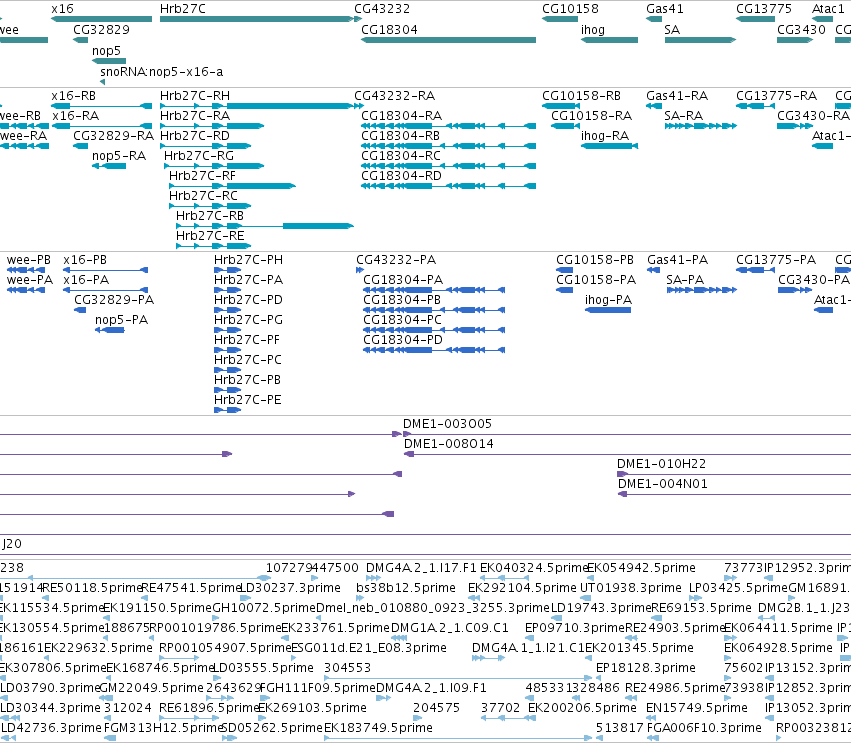Screen dimensions: 851x743
Task: Click the x16-RB transcript label
Action: (73, 96)
